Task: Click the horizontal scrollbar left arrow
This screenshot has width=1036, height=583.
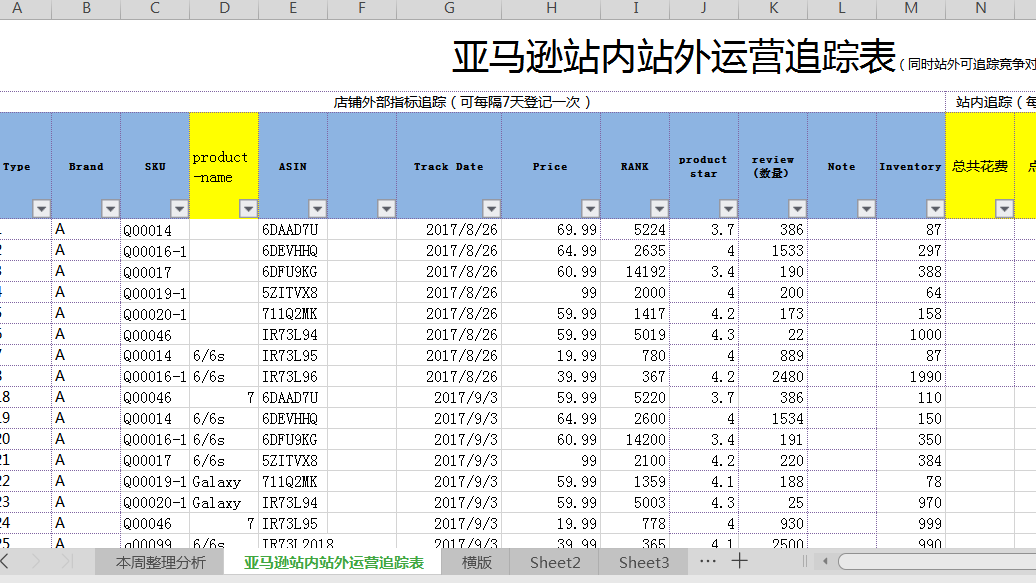Action: 825,562
